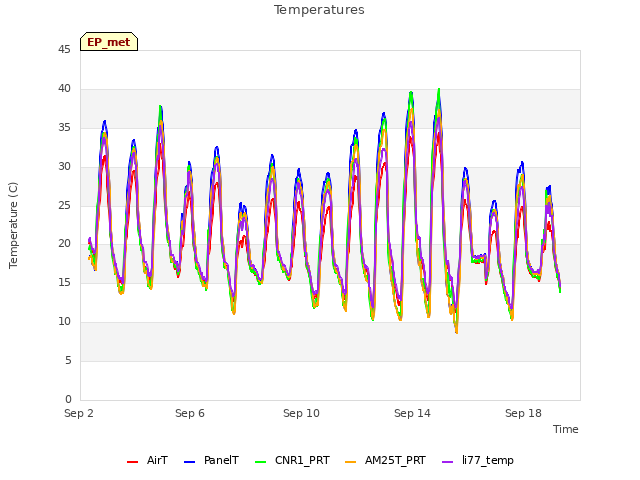Click the 40 y-axis tick label
The width and height of the screenshot is (640, 480).
(64, 89)
